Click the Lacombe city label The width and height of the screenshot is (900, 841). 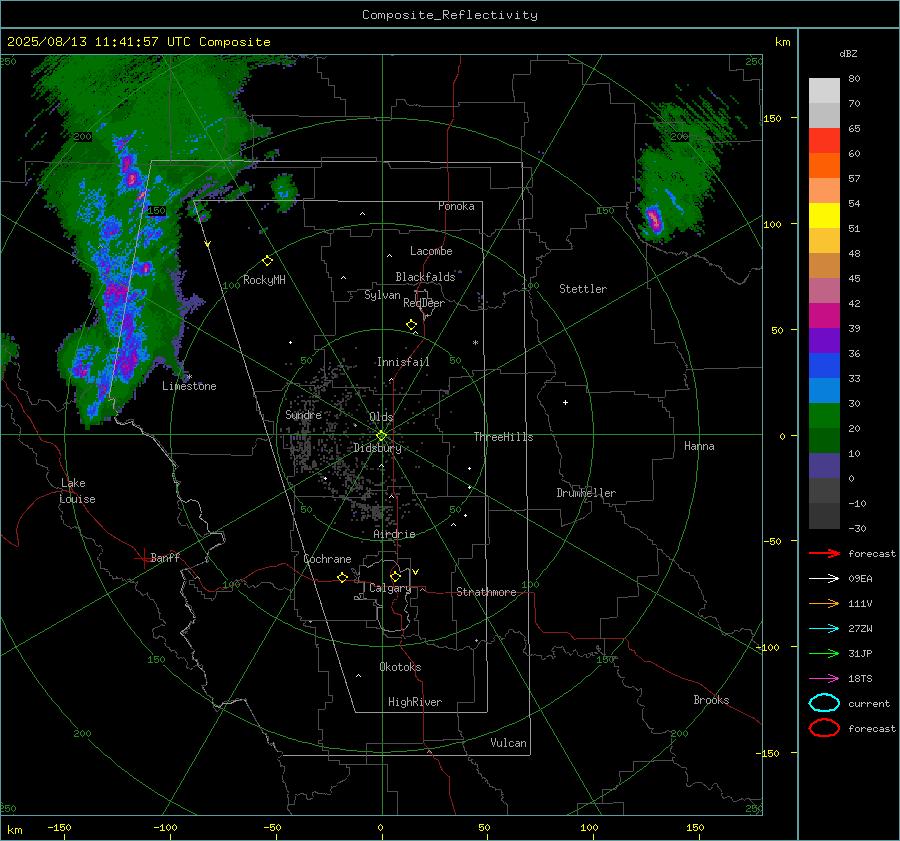tap(431, 251)
